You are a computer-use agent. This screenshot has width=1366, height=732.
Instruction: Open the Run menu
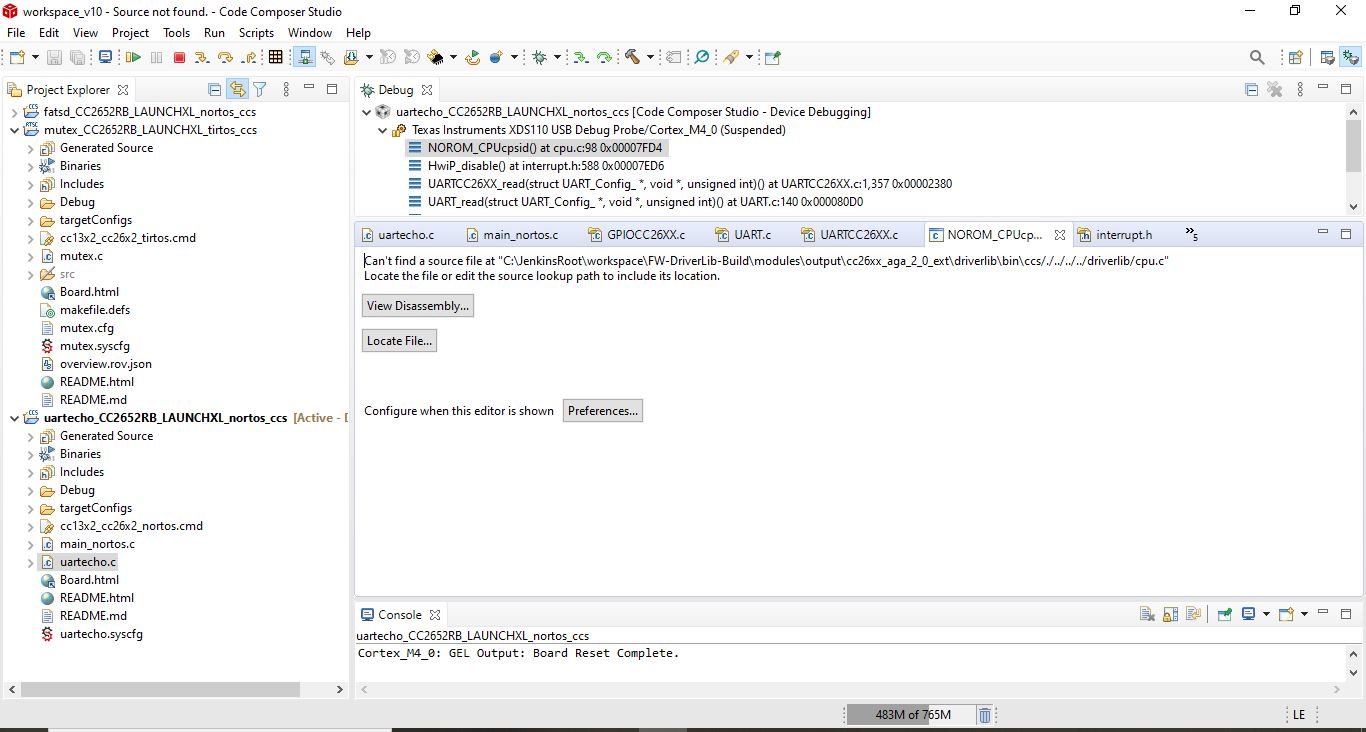pos(214,33)
